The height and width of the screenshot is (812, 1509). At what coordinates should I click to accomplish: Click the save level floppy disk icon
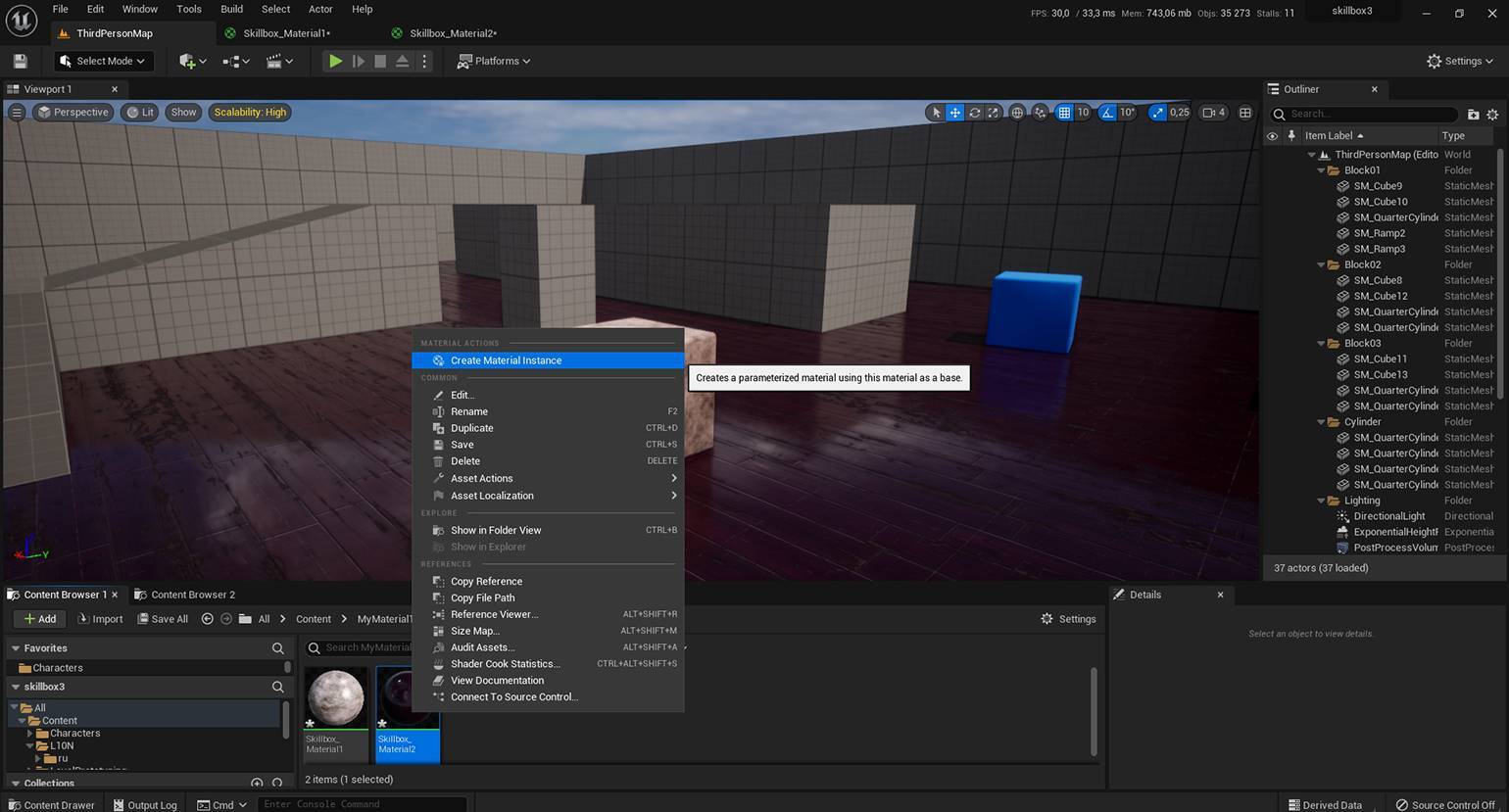20,61
